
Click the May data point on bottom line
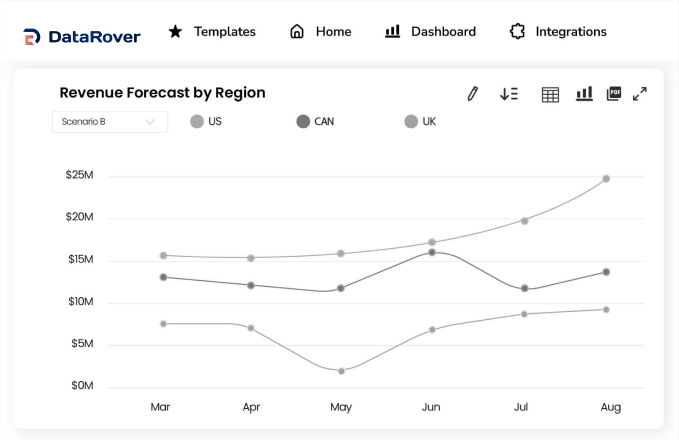(341, 371)
